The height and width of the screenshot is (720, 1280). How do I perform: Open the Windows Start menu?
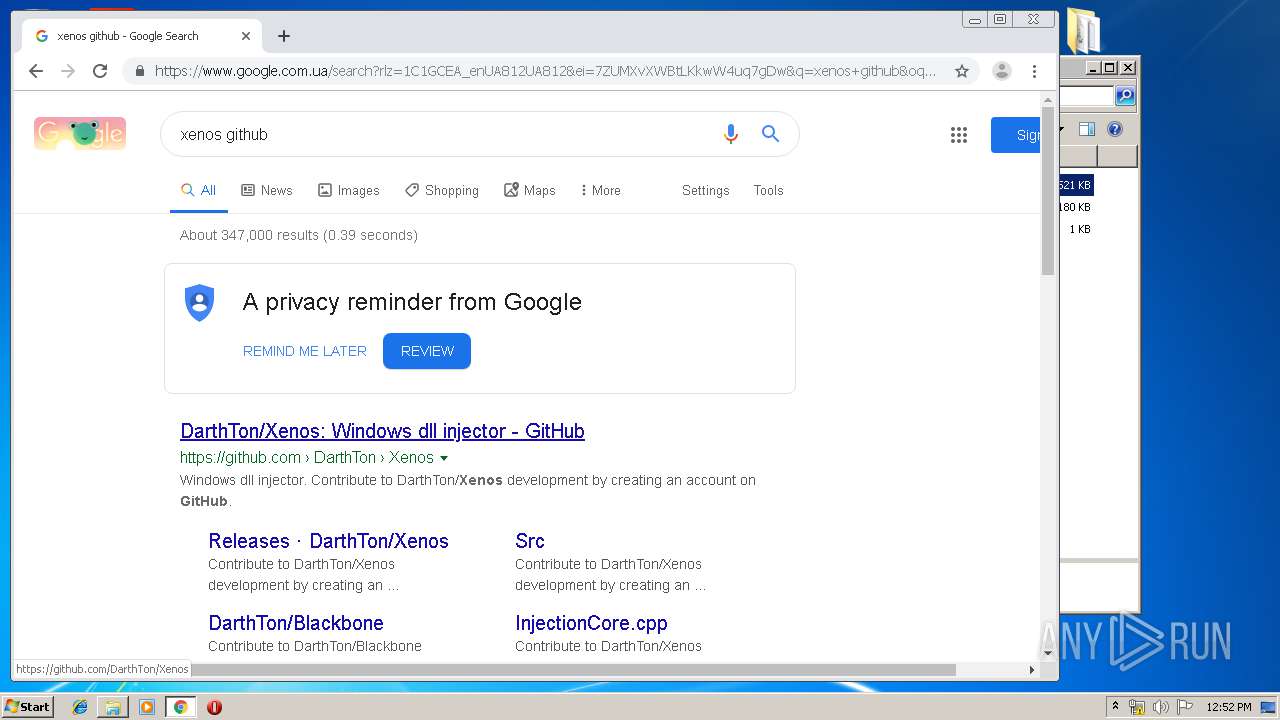(28, 707)
